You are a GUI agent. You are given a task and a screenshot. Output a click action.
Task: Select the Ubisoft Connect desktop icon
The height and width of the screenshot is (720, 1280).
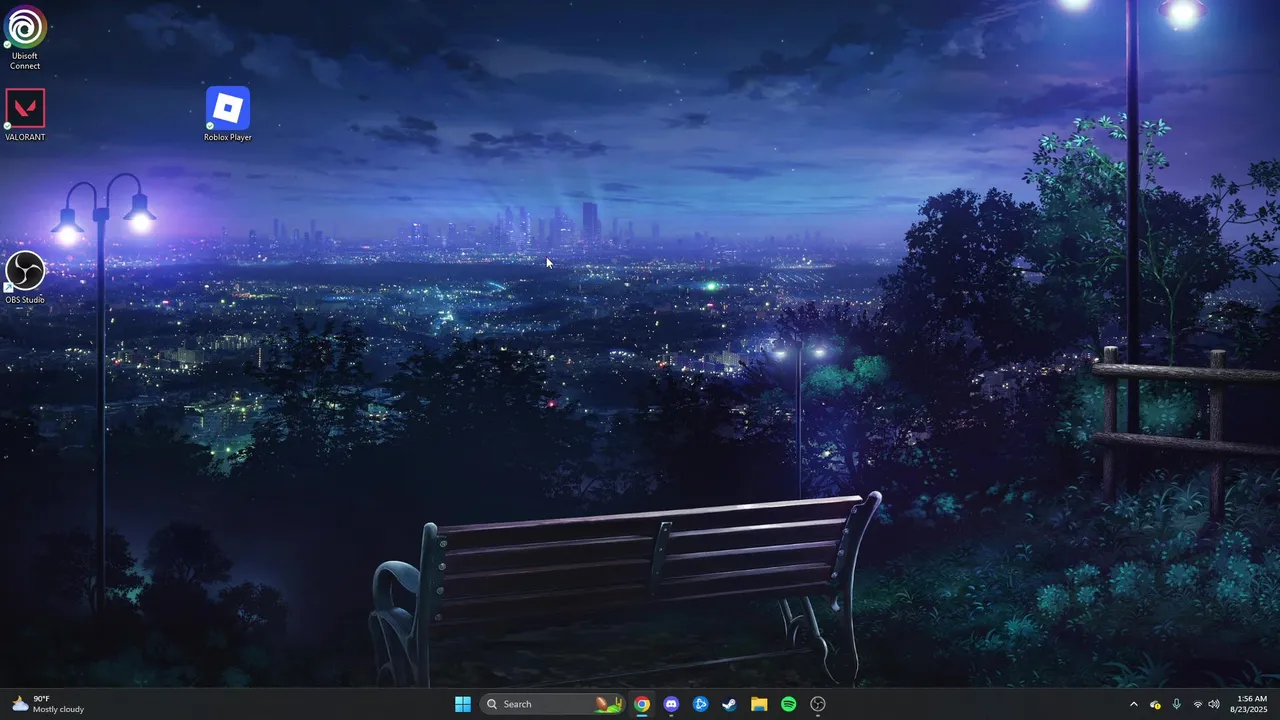[x=25, y=38]
